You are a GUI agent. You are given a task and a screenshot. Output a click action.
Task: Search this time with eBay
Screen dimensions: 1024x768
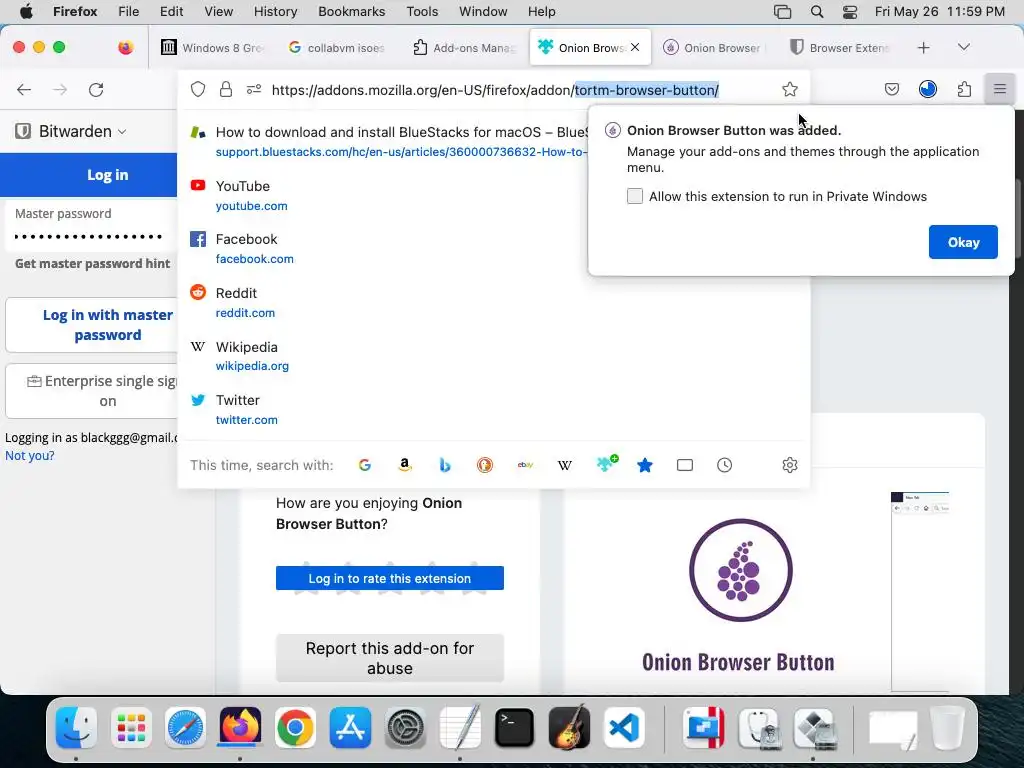coord(525,465)
